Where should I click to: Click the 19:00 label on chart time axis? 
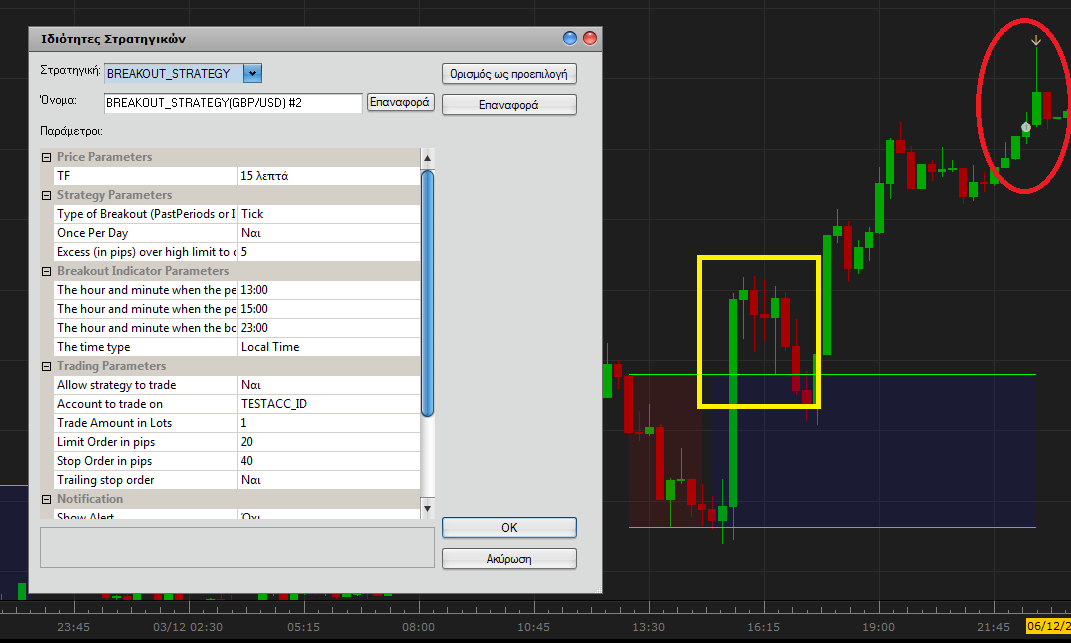[878, 627]
